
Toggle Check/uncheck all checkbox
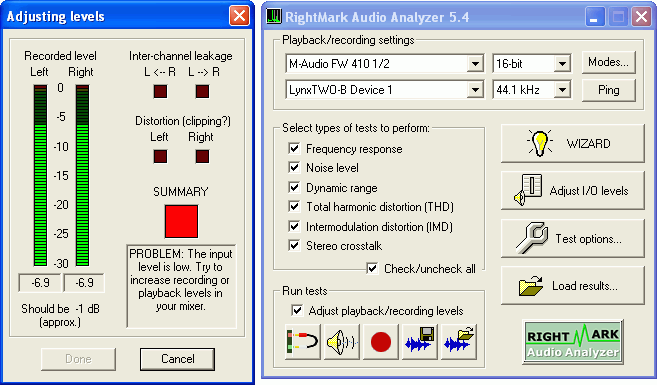tap(372, 268)
